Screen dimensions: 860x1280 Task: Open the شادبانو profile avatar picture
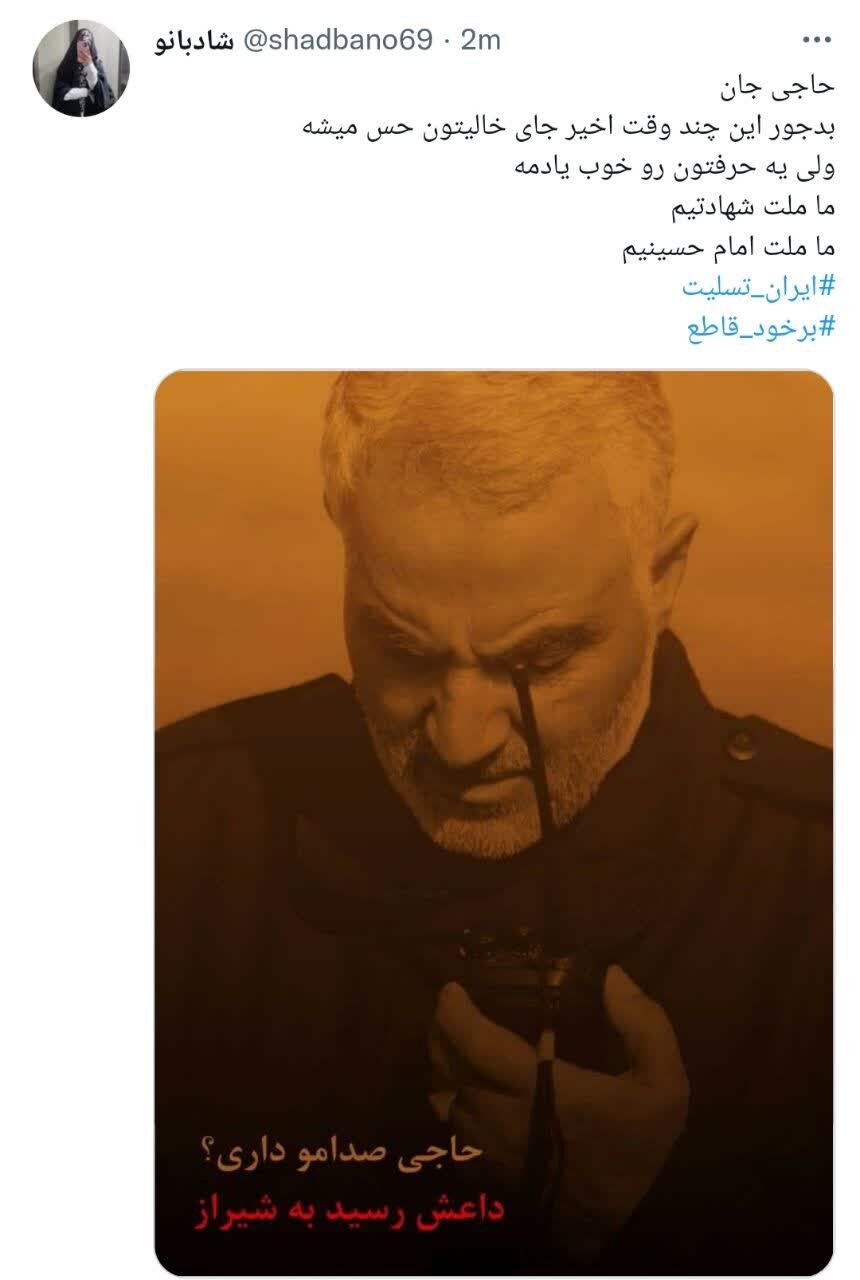point(80,68)
